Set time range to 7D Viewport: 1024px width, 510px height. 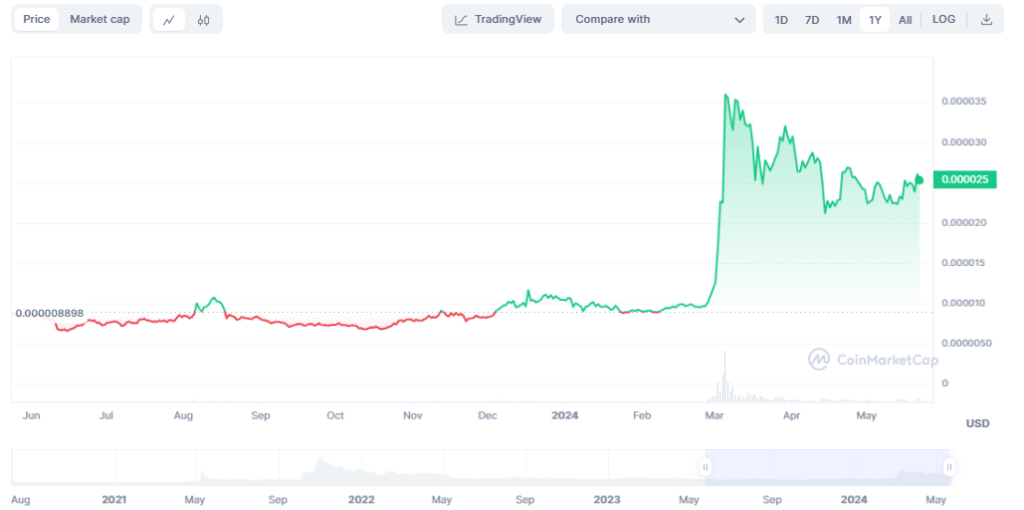[812, 20]
